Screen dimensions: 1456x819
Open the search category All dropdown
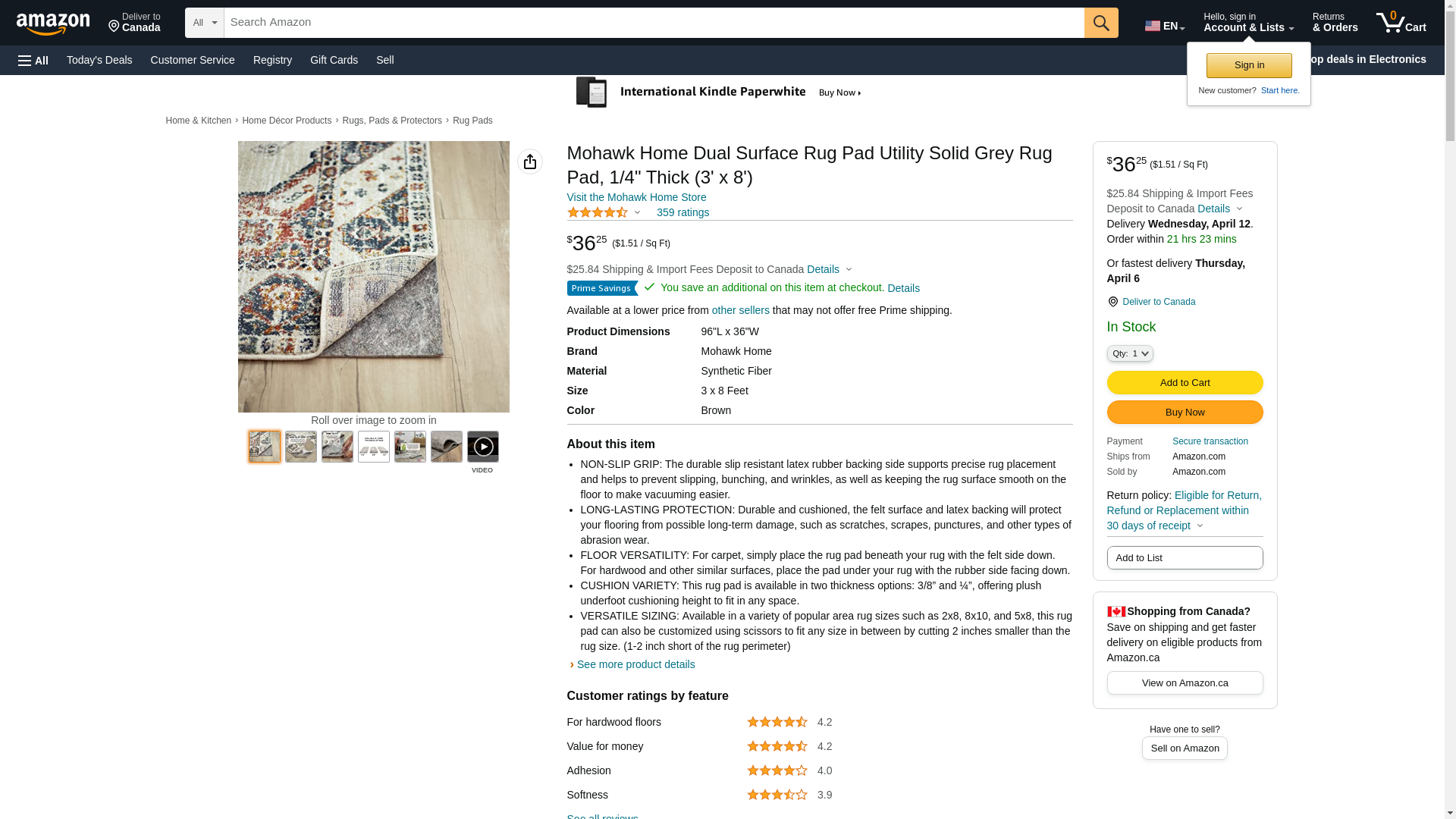[204, 23]
